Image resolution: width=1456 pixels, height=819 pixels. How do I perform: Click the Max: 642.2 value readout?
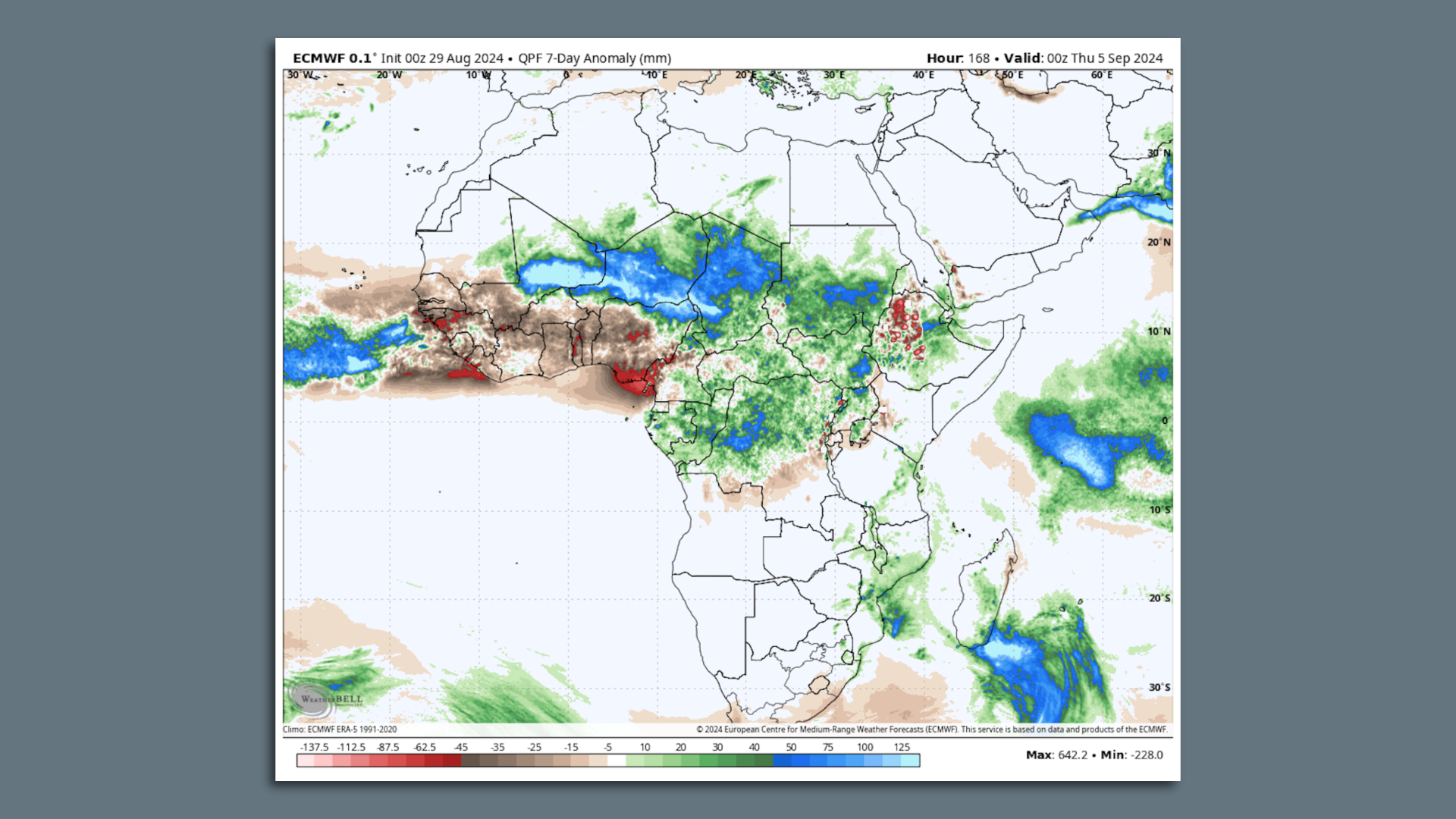click(x=1058, y=755)
